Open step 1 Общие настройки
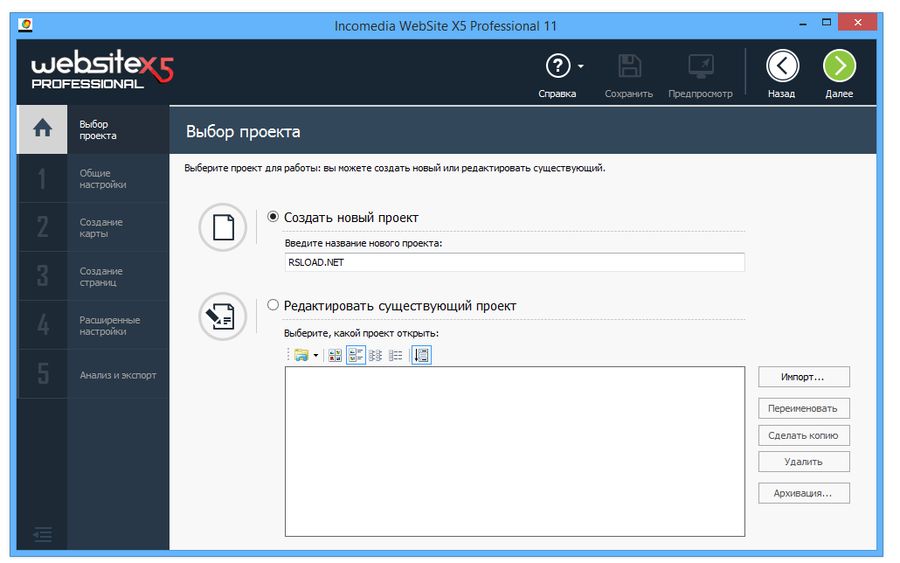 click(x=94, y=178)
